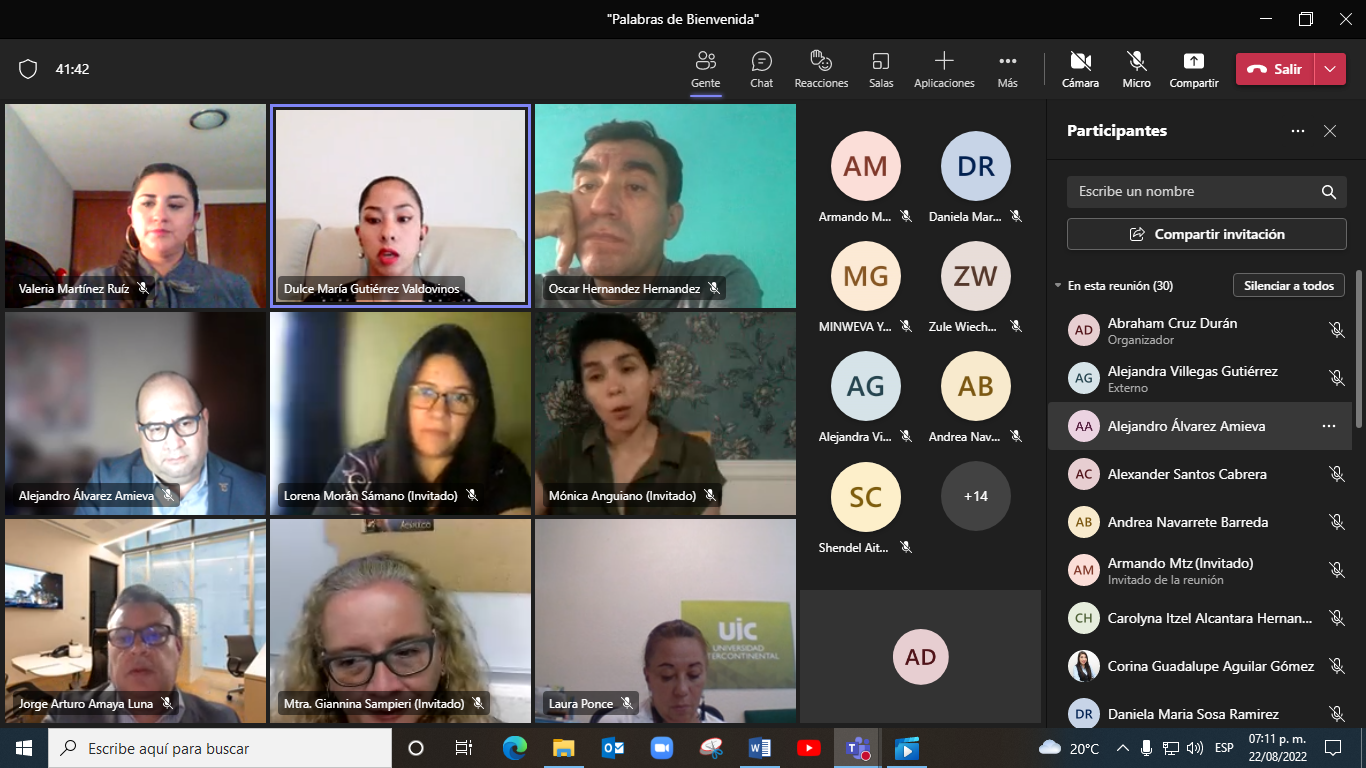Select Lorena Morán Sámano video tile
This screenshot has width=1366, height=768.
400,413
